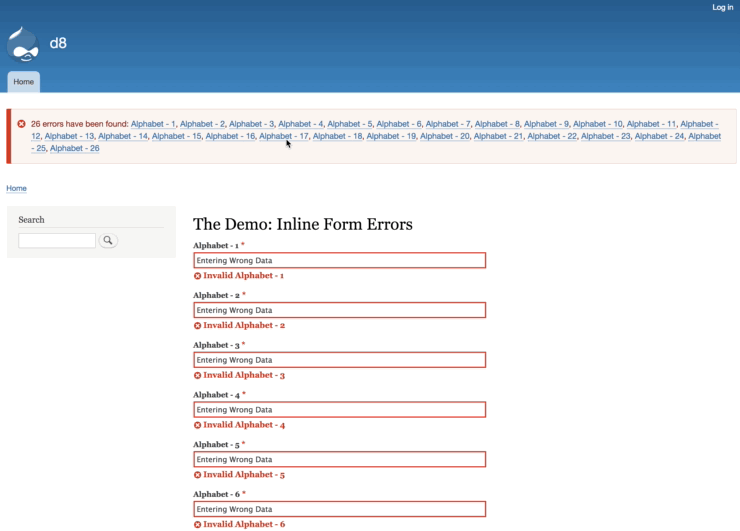740x531 pixels.
Task: Jump to Alphabet - 23 error link
Action: (x=605, y=136)
